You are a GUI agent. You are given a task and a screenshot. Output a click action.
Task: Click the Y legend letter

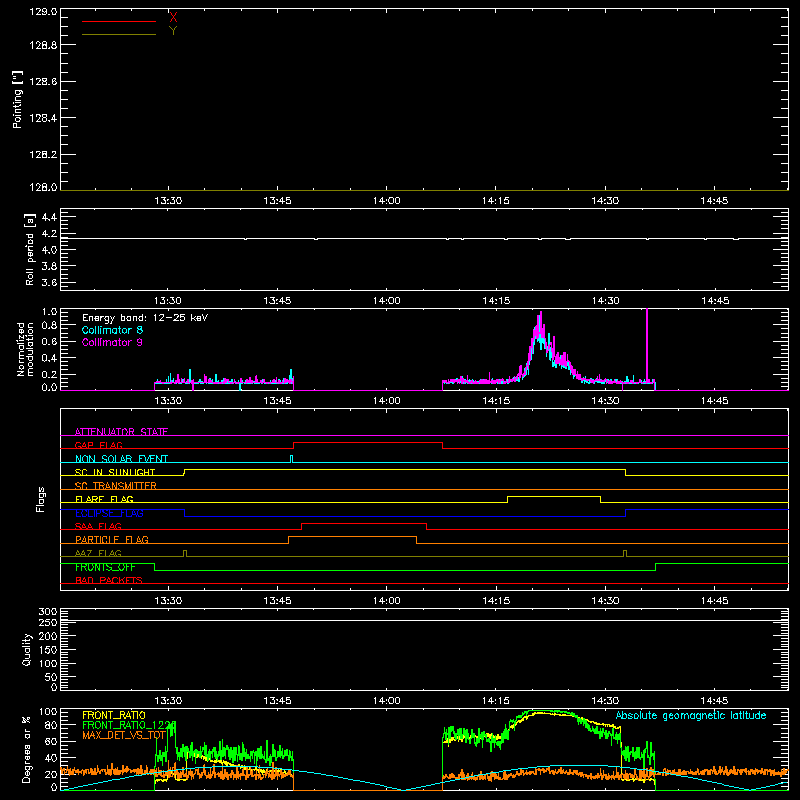173,31
